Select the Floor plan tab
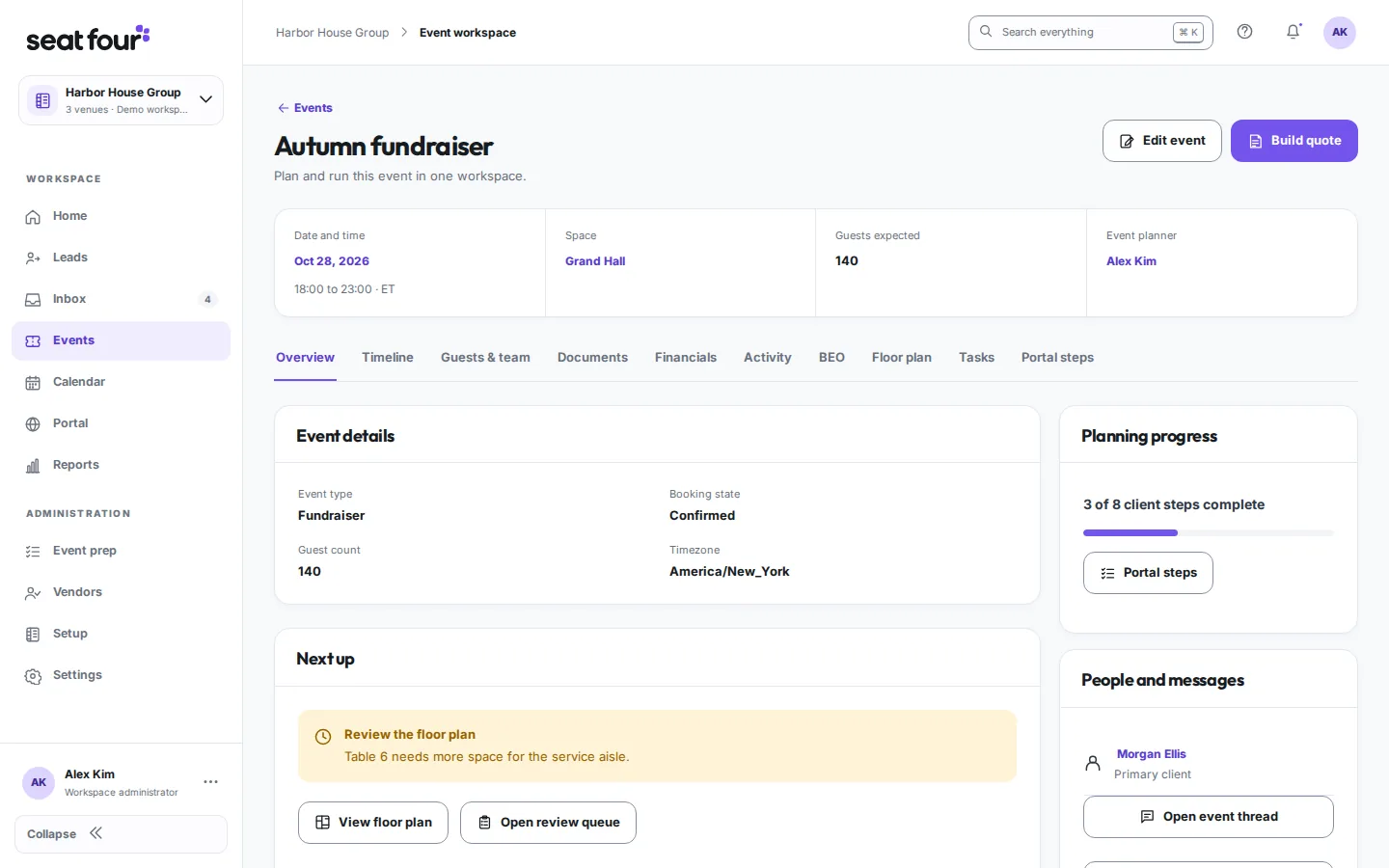This screenshot has width=1389, height=868. tap(902, 358)
